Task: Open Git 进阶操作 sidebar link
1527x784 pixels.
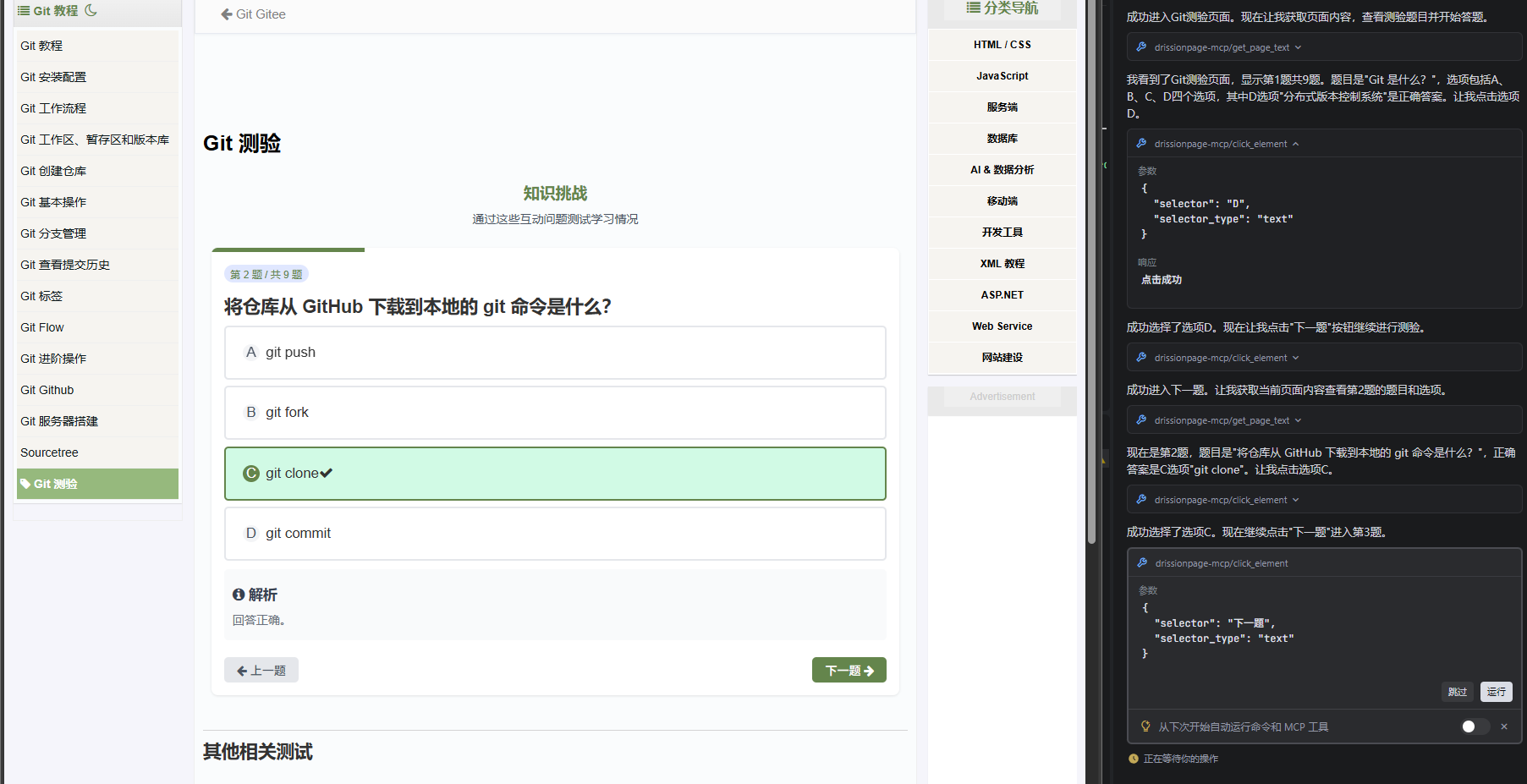Action: tap(97, 359)
